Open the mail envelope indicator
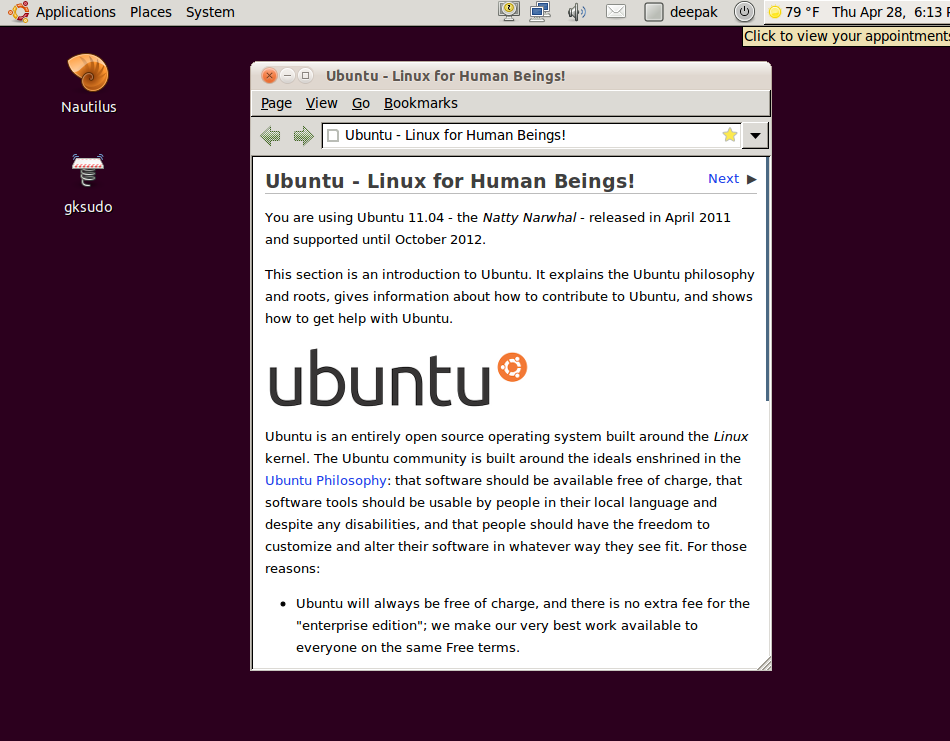This screenshot has width=950, height=741. pyautogui.click(x=616, y=12)
